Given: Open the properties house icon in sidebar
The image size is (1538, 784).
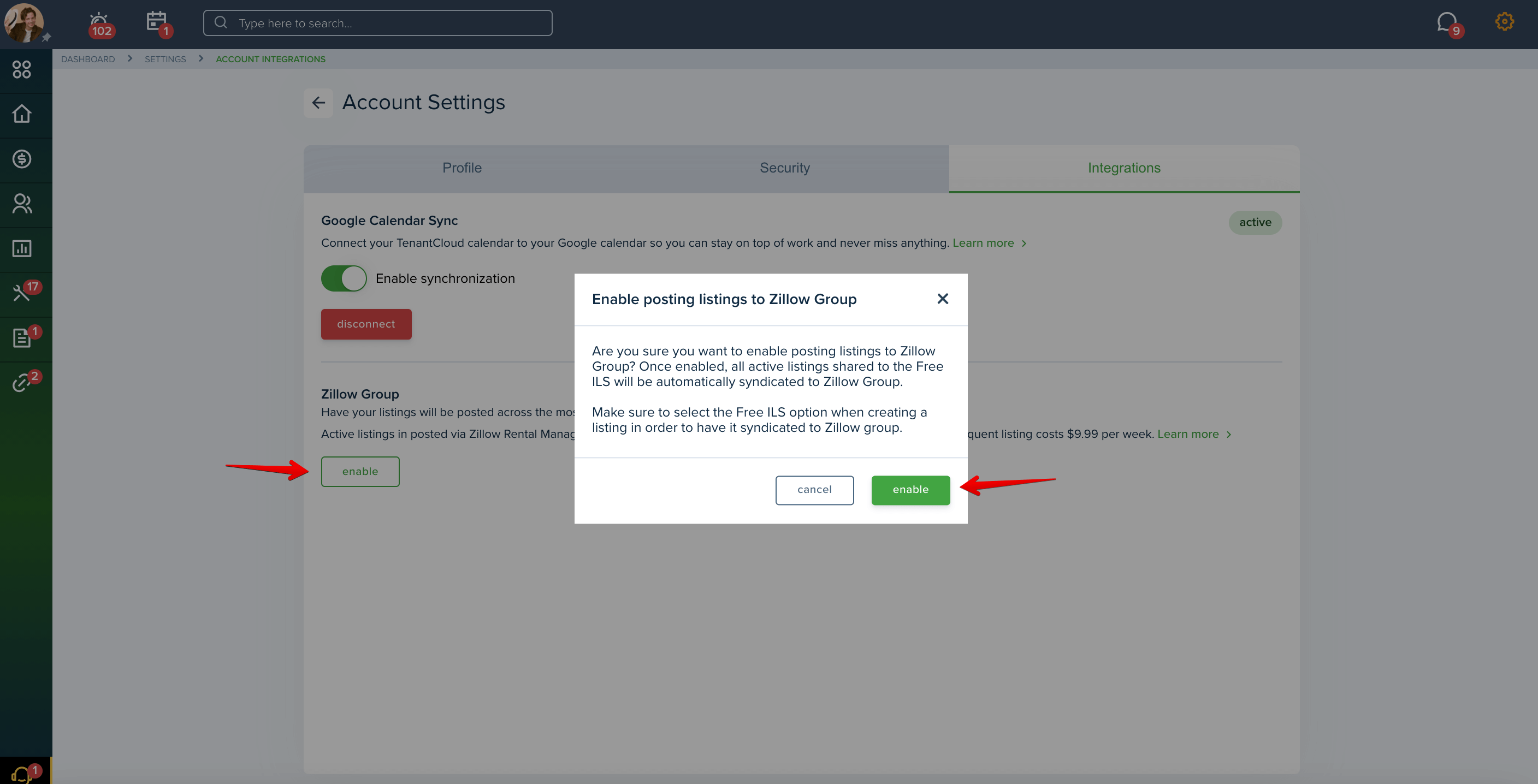Looking at the screenshot, I should tap(21, 114).
